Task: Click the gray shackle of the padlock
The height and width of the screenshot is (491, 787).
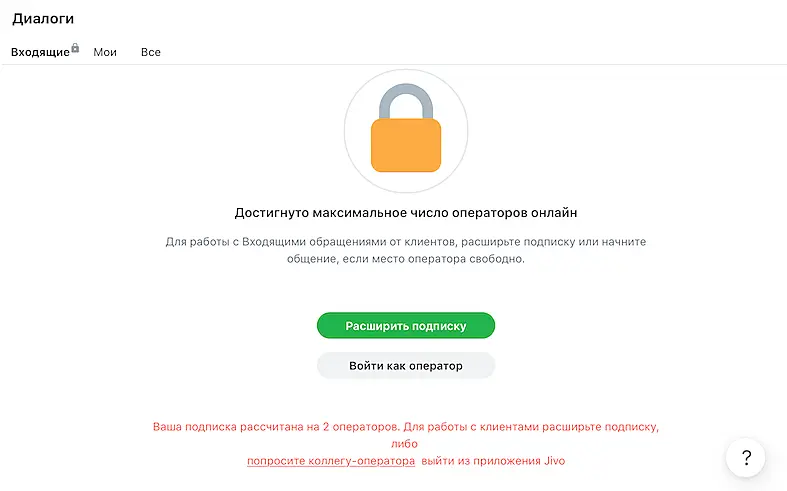Action: pyautogui.click(x=406, y=100)
